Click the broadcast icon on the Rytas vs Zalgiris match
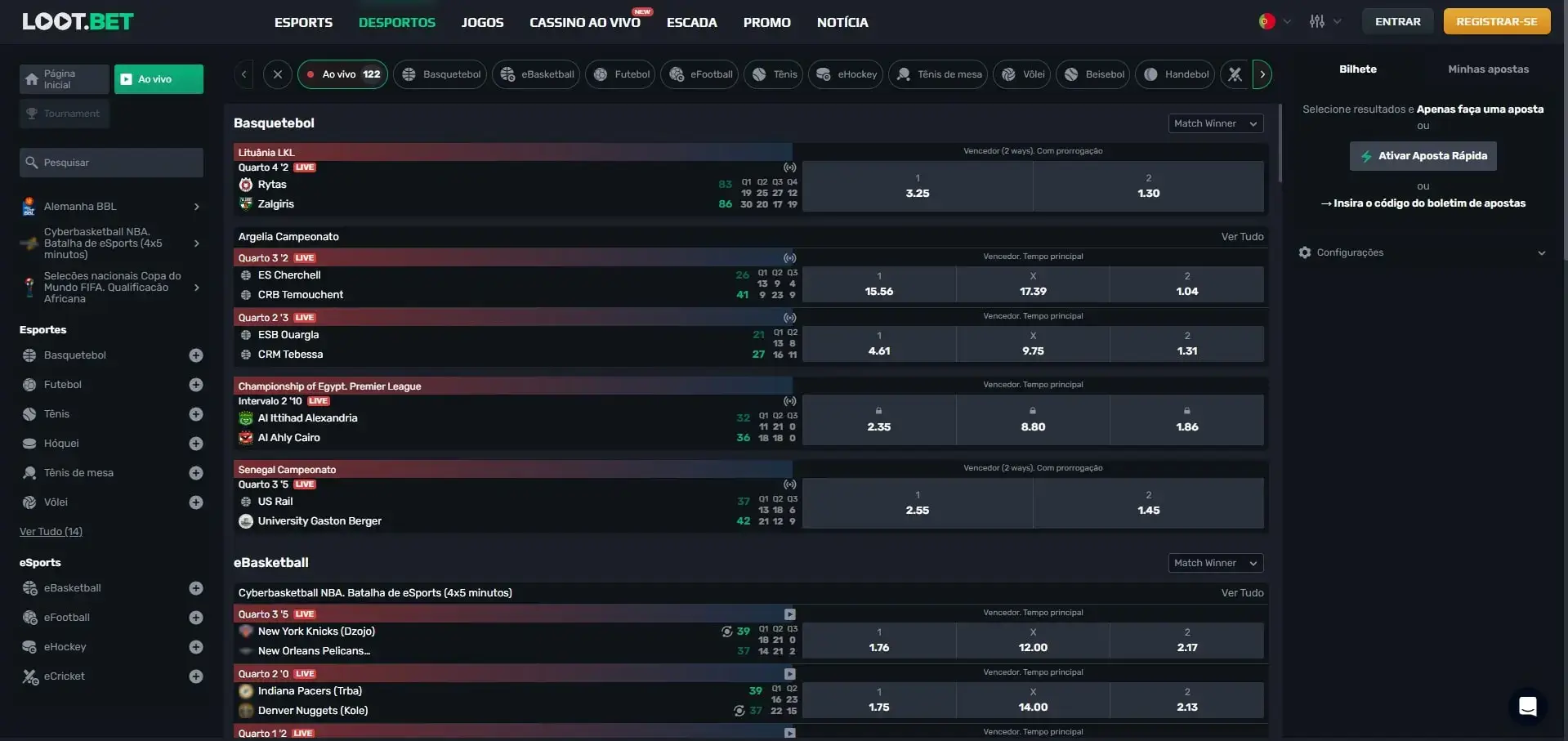Image resolution: width=1568 pixels, height=741 pixels. pyautogui.click(x=789, y=167)
